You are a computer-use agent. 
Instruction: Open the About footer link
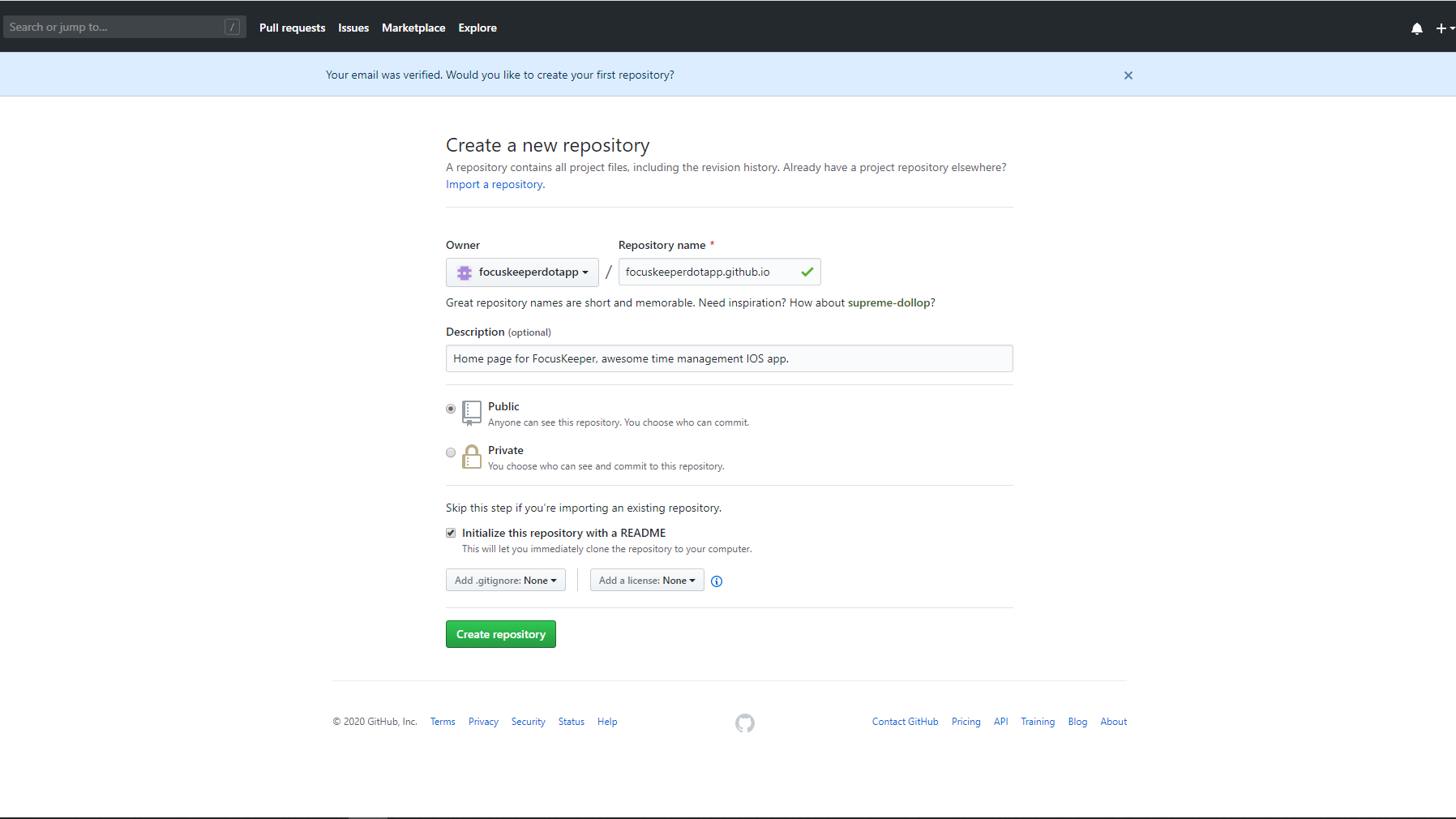pyautogui.click(x=1113, y=722)
